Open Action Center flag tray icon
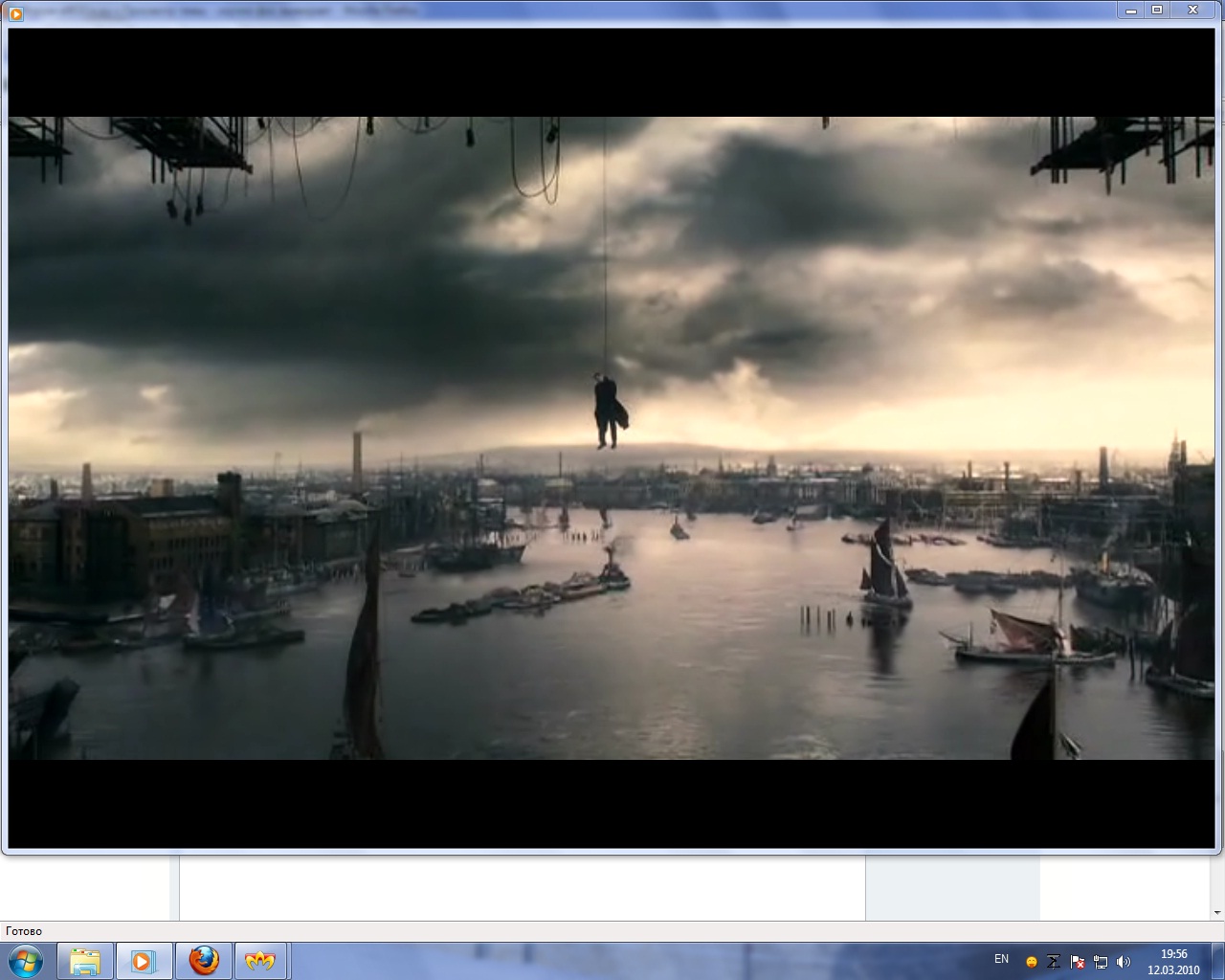Image resolution: width=1225 pixels, height=980 pixels. (x=1078, y=962)
